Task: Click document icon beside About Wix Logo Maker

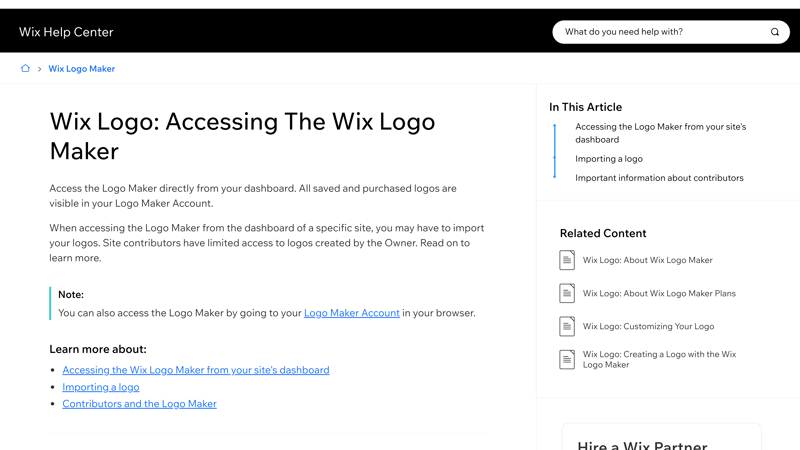Action: click(x=567, y=260)
